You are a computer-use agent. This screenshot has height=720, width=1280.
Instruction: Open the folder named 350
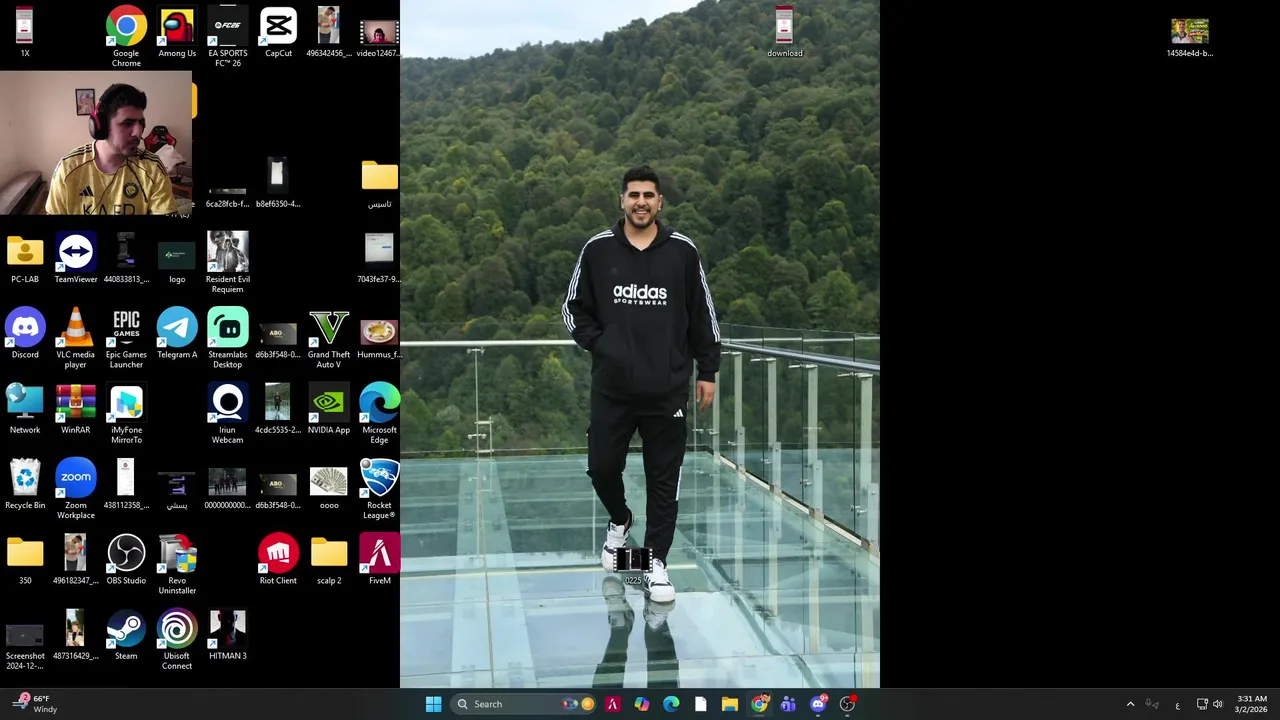click(25, 560)
